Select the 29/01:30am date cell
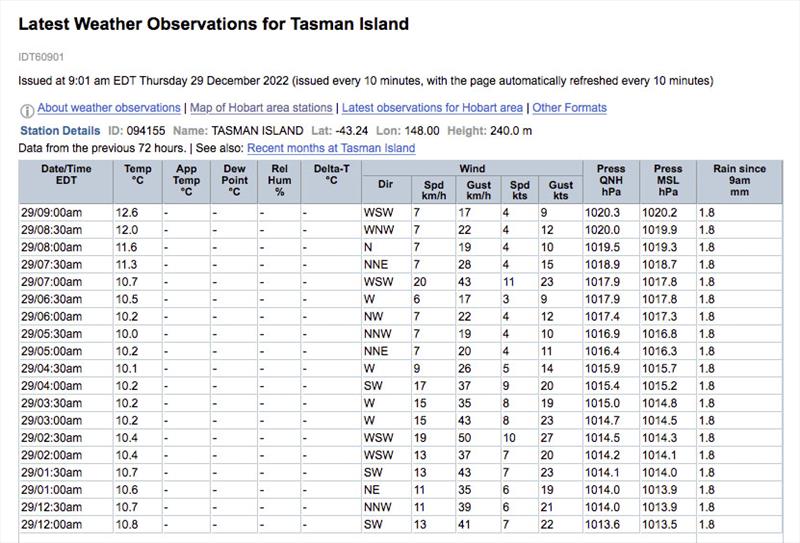The image size is (800, 543). 66,473
